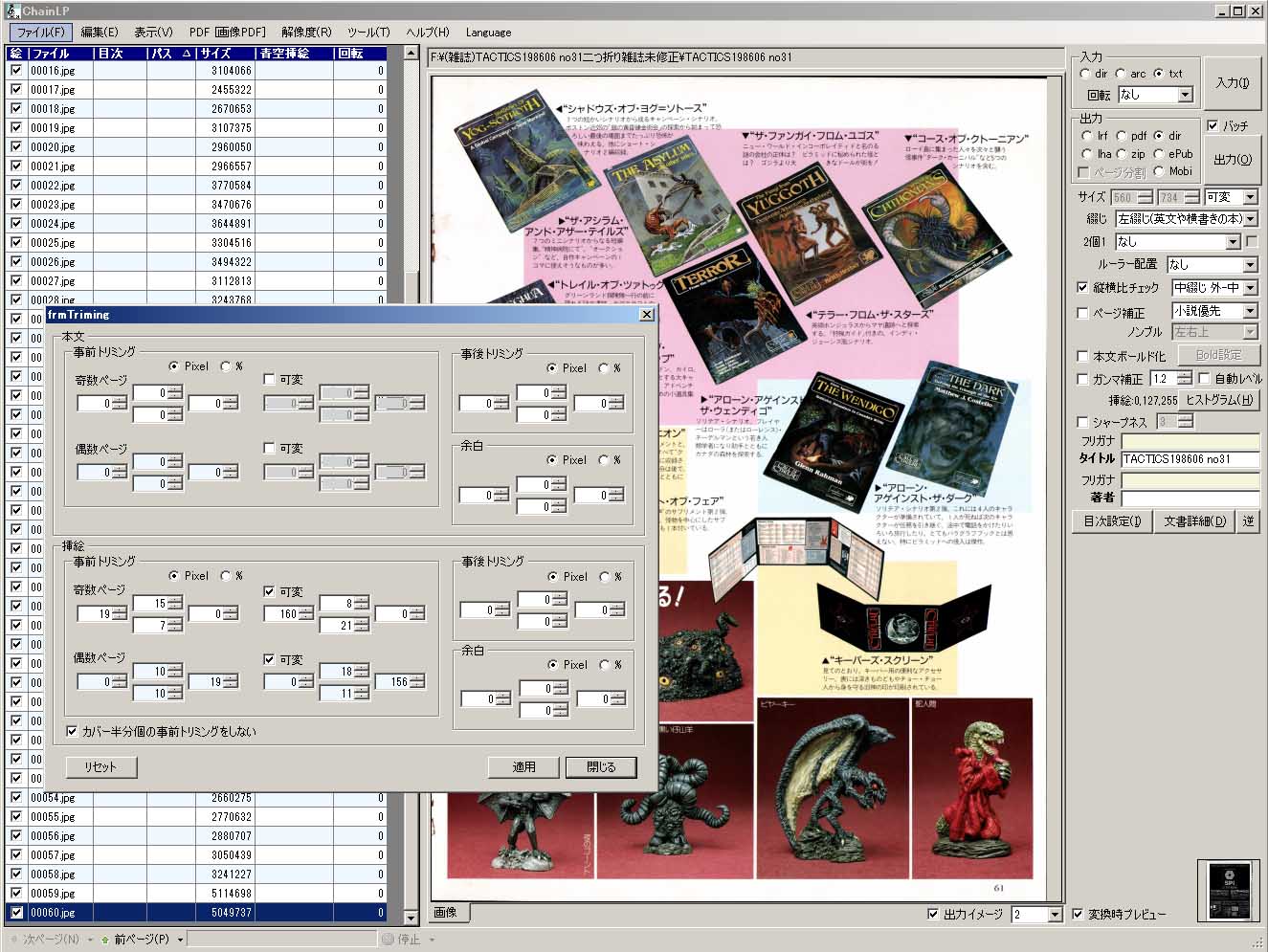Select the 00022.jpg file row
The image size is (1268, 952).
(x=196, y=185)
